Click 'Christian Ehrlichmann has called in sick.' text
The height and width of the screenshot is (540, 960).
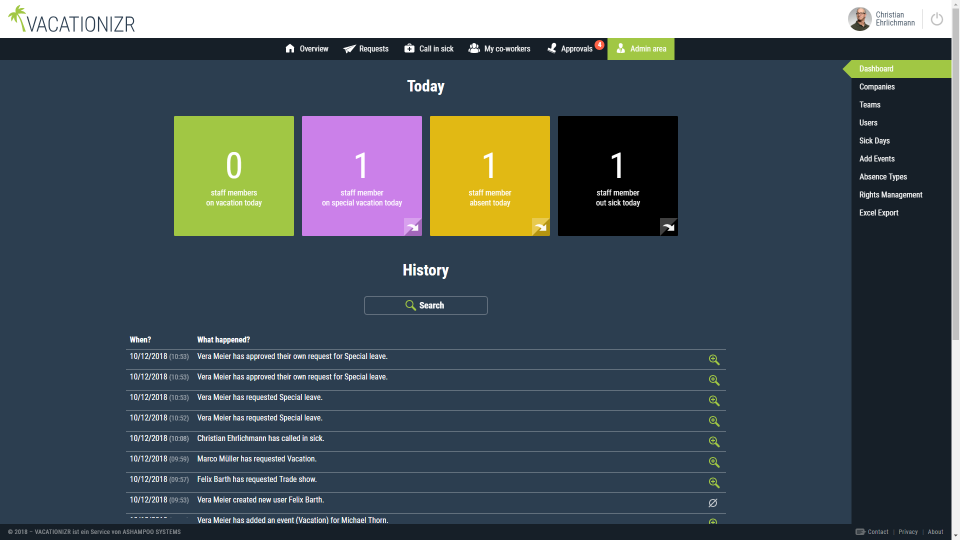click(x=261, y=438)
